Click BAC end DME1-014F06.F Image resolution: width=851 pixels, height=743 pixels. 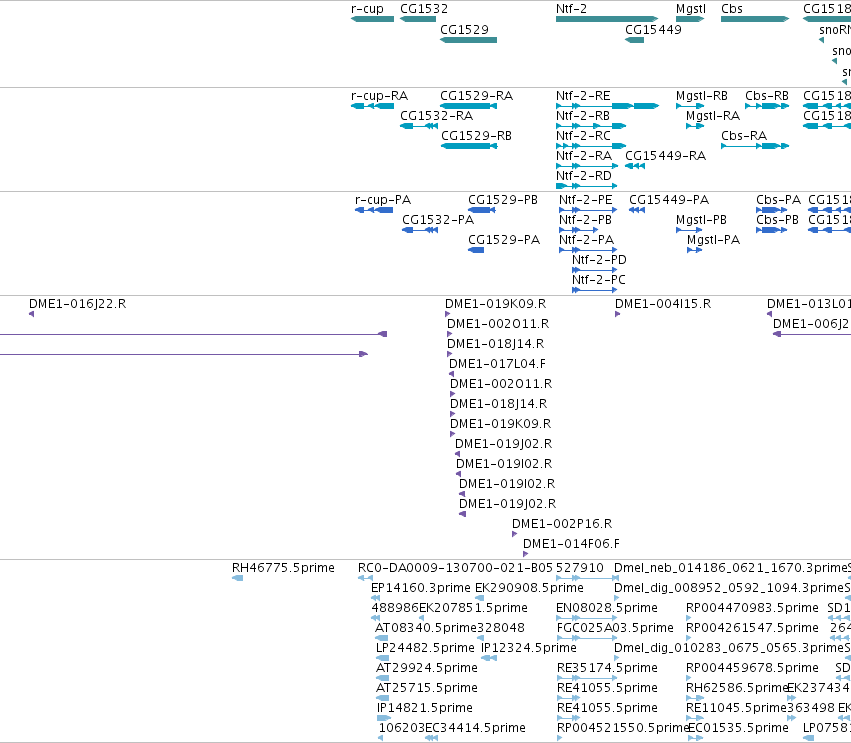click(x=525, y=554)
